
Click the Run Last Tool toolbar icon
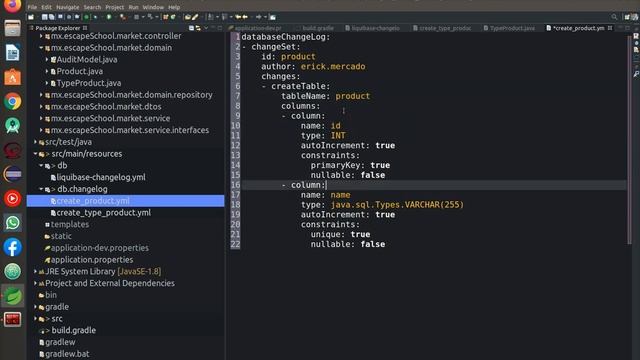[x=122, y=17]
